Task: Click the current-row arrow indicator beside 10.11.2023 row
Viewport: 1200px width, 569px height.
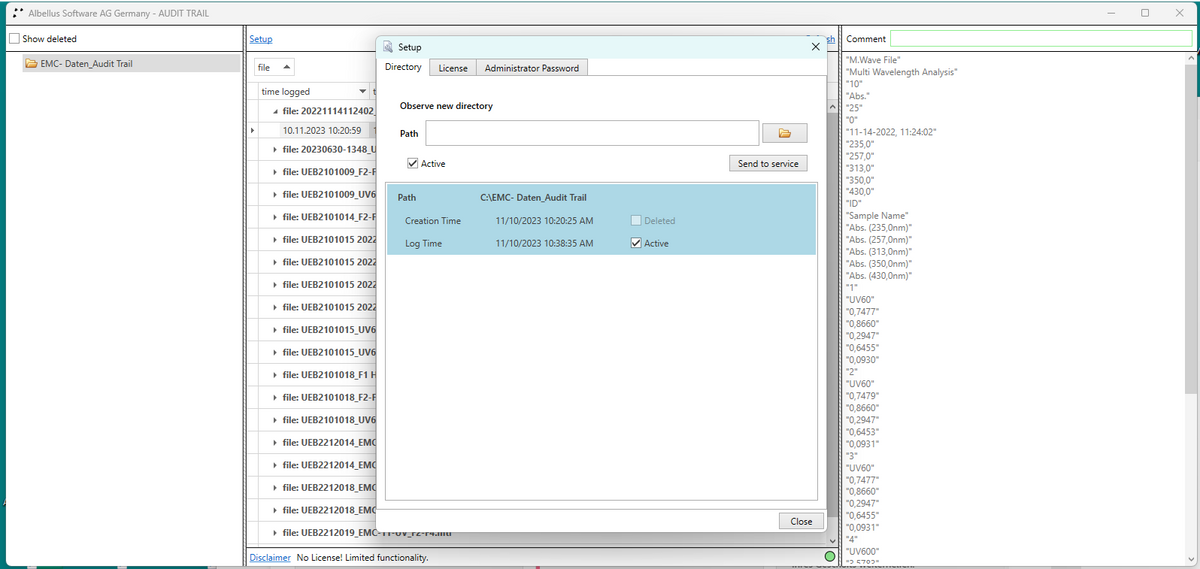Action: 252,130
